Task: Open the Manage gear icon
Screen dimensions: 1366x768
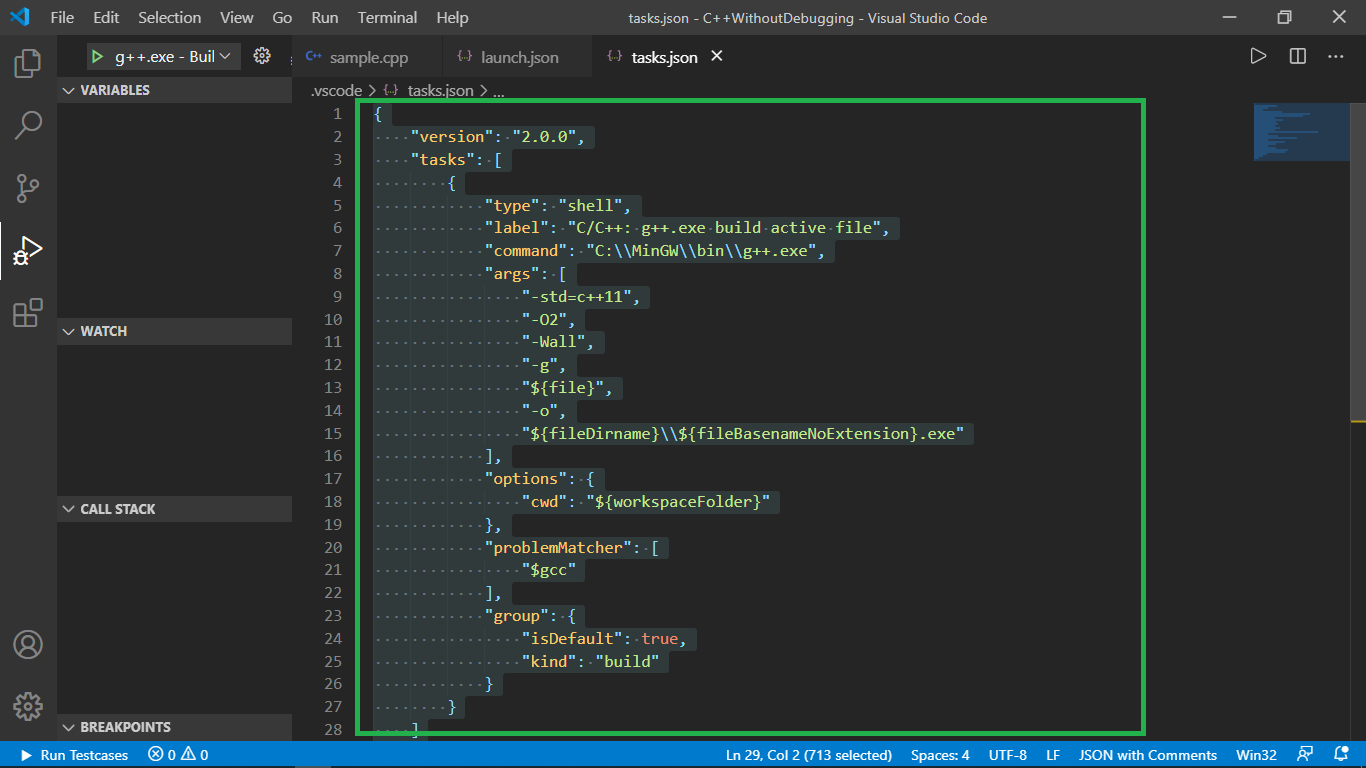Action: point(28,706)
